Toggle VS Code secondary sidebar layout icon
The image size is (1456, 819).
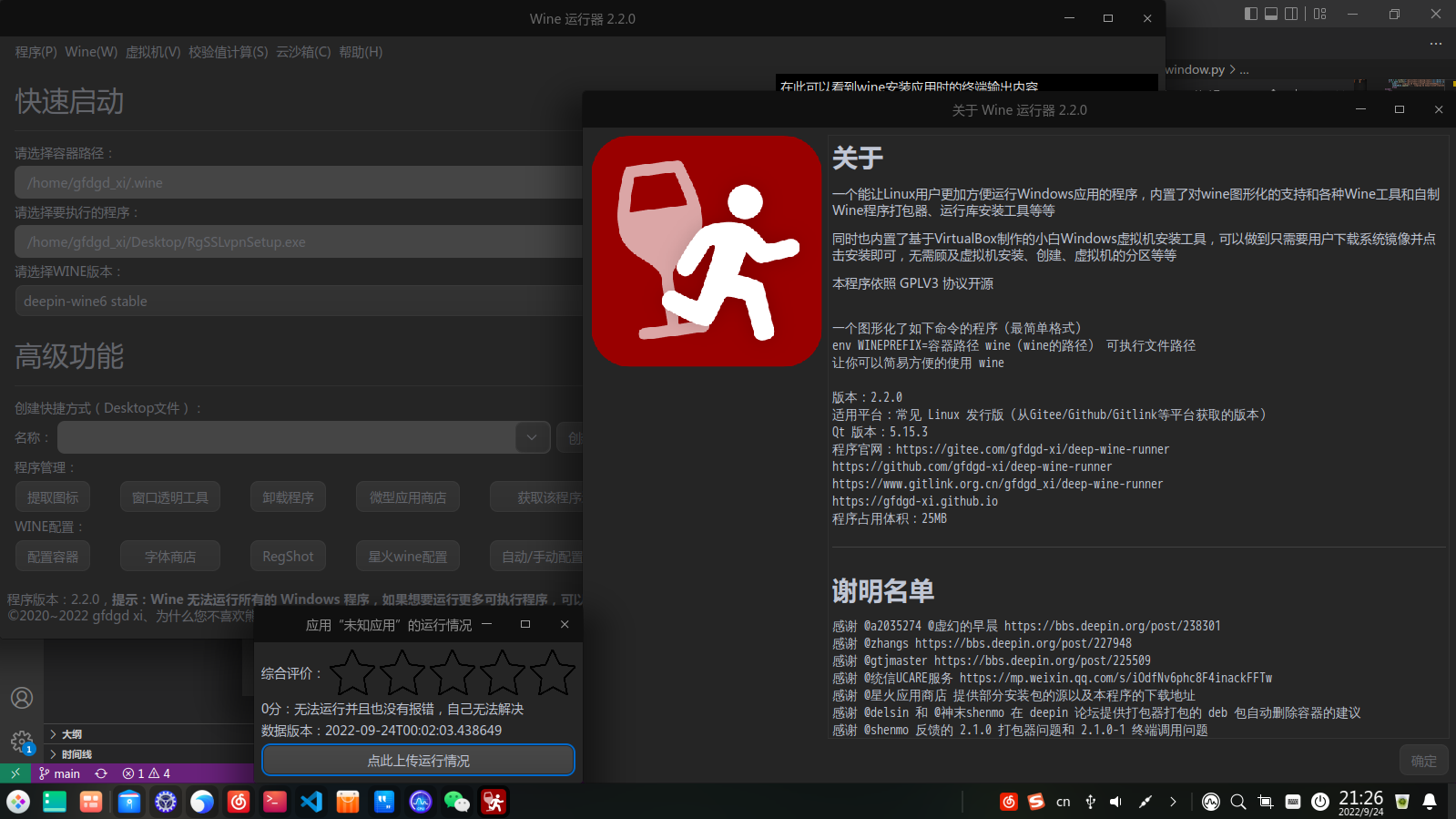[x=1291, y=14]
